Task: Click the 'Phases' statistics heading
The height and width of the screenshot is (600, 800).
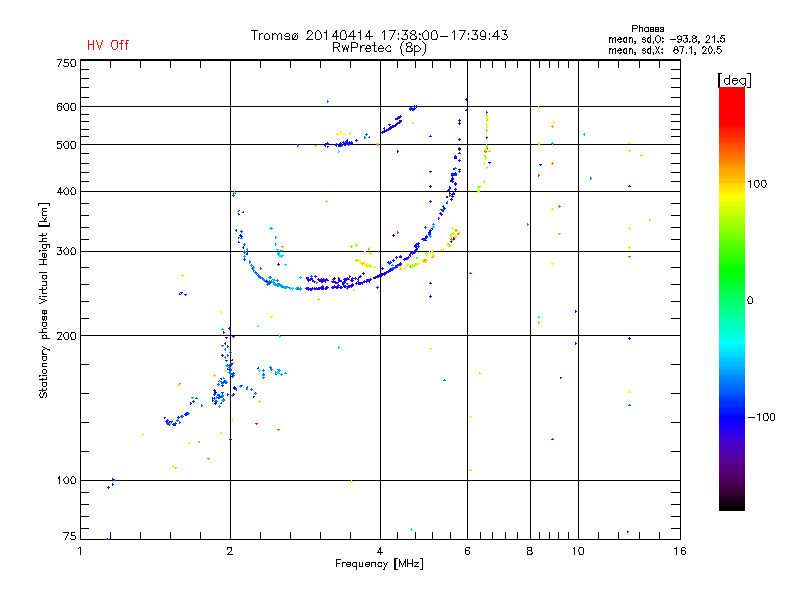Action: coord(647,29)
